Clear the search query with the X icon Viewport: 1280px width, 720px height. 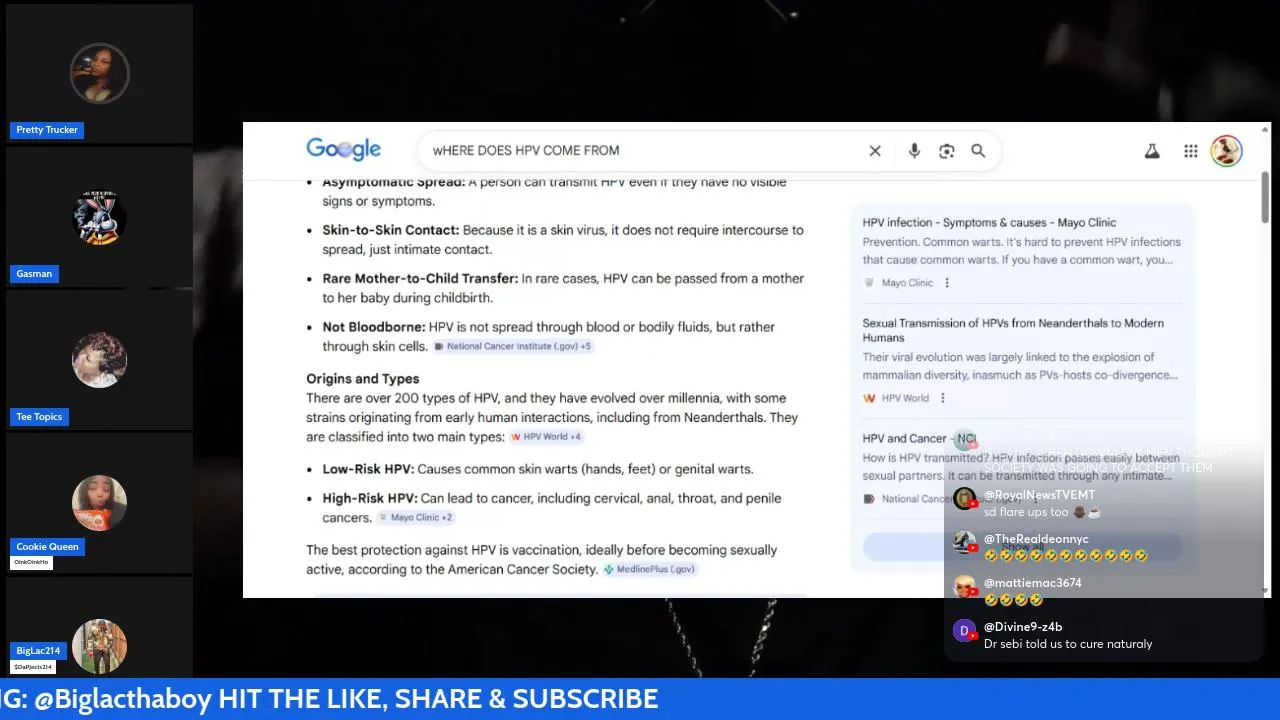[x=875, y=151]
